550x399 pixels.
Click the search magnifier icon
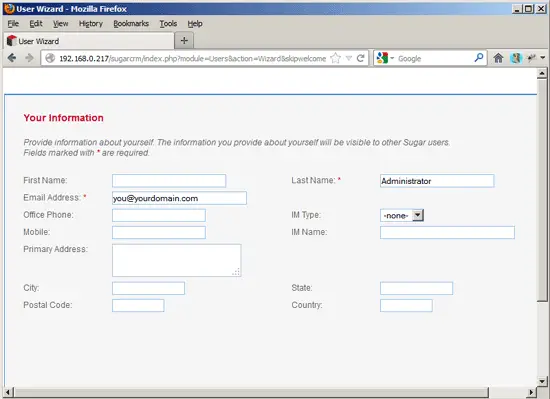[x=479, y=58]
